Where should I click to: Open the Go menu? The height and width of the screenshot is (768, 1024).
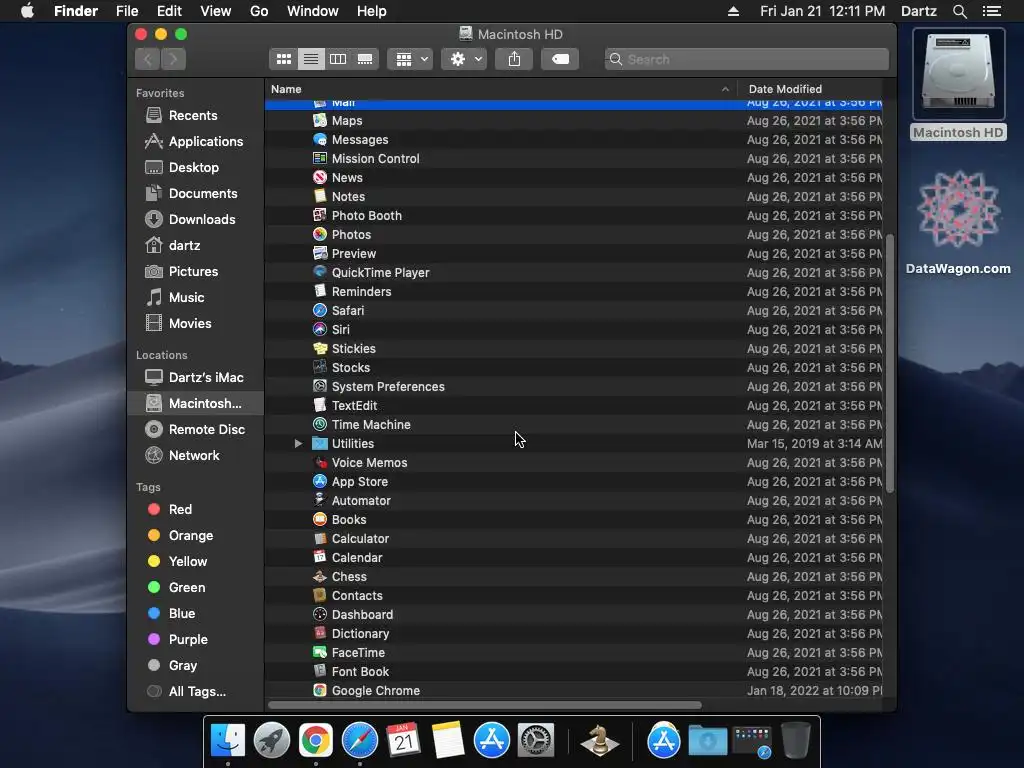tap(259, 11)
